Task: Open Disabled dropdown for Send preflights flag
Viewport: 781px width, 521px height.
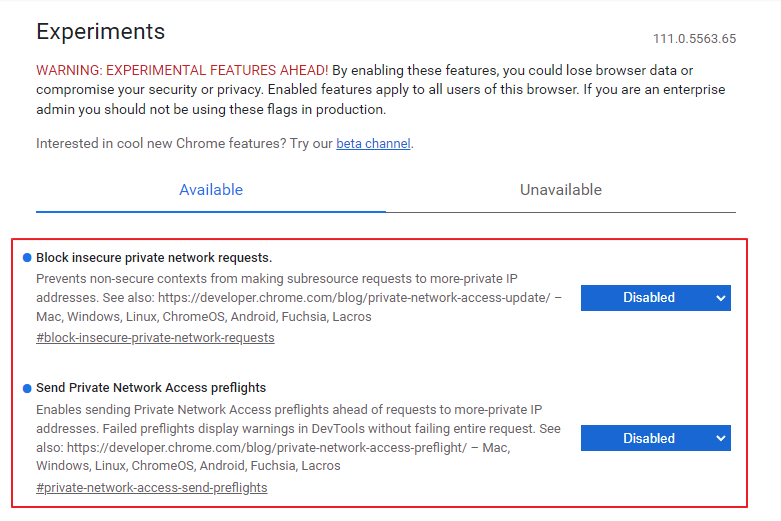Action: tap(655, 438)
